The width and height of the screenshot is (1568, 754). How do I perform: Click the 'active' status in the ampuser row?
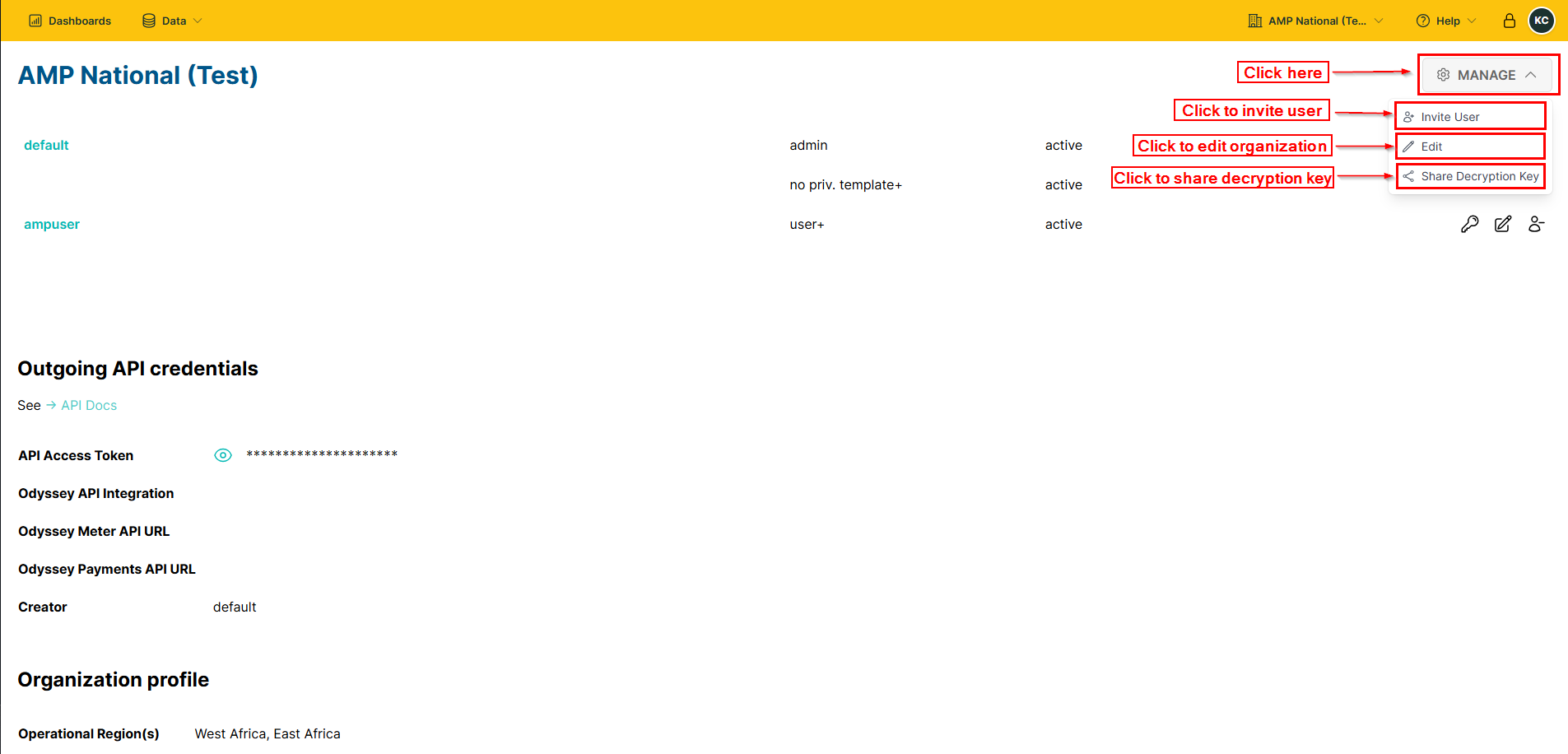click(1063, 224)
